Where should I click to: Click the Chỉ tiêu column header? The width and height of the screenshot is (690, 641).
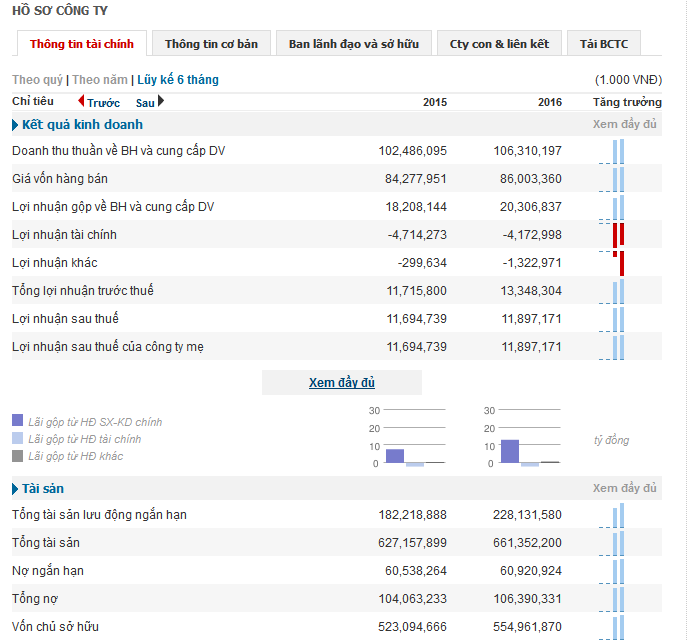pos(33,101)
